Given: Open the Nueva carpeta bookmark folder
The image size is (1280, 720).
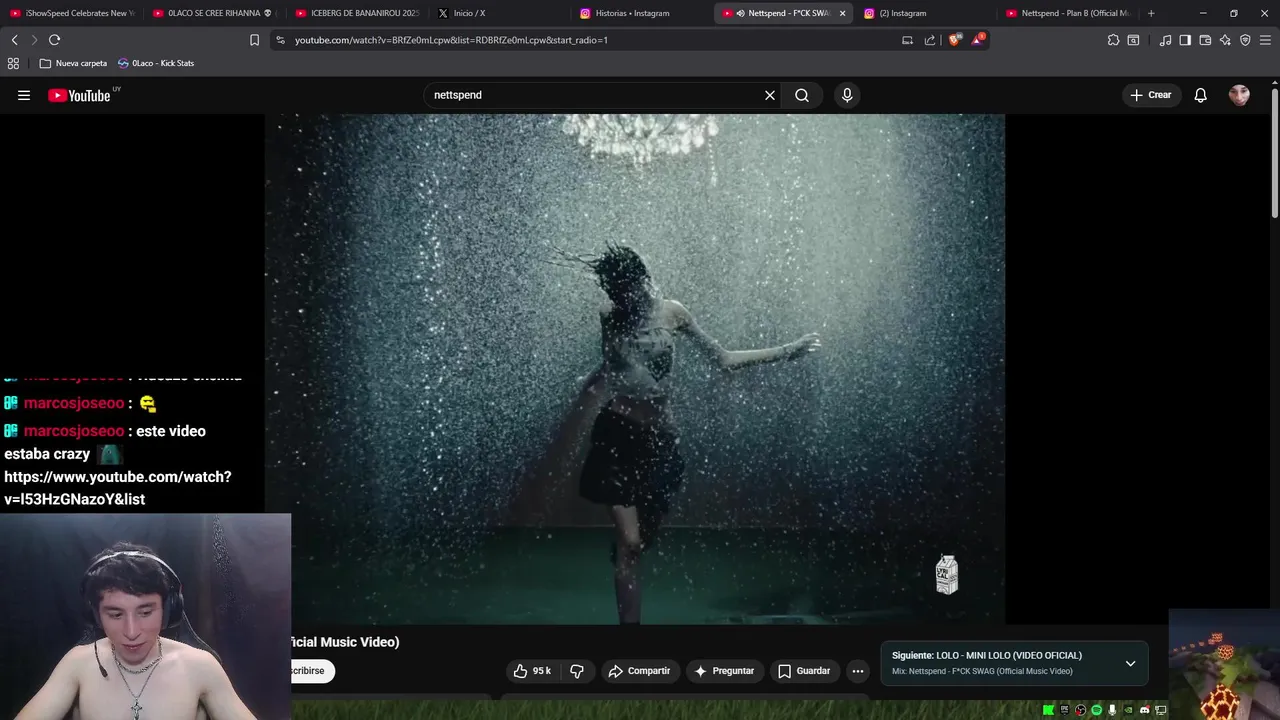Looking at the screenshot, I should 73,63.
